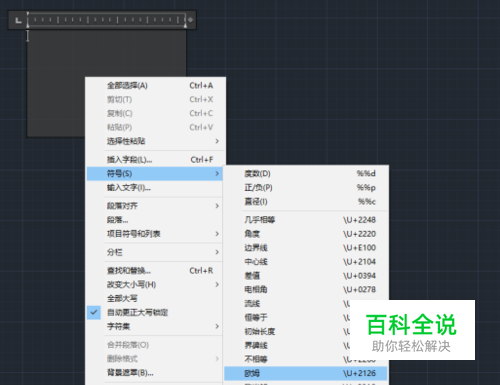Image resolution: width=500 pixels, height=385 pixels.
Task: Insert the 电相角 \U+0278 symbol
Action: (x=306, y=290)
